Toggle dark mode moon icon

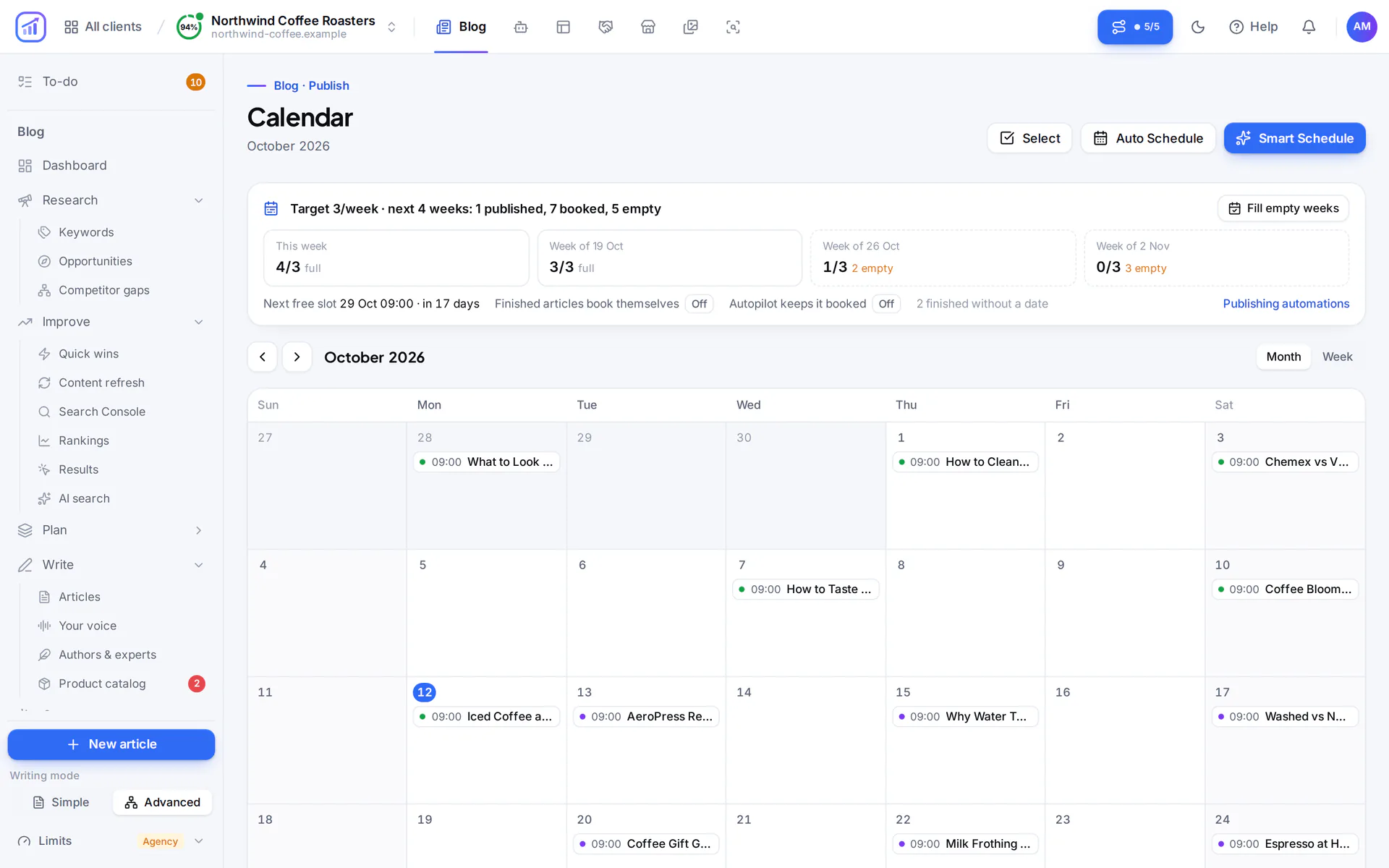(1198, 27)
